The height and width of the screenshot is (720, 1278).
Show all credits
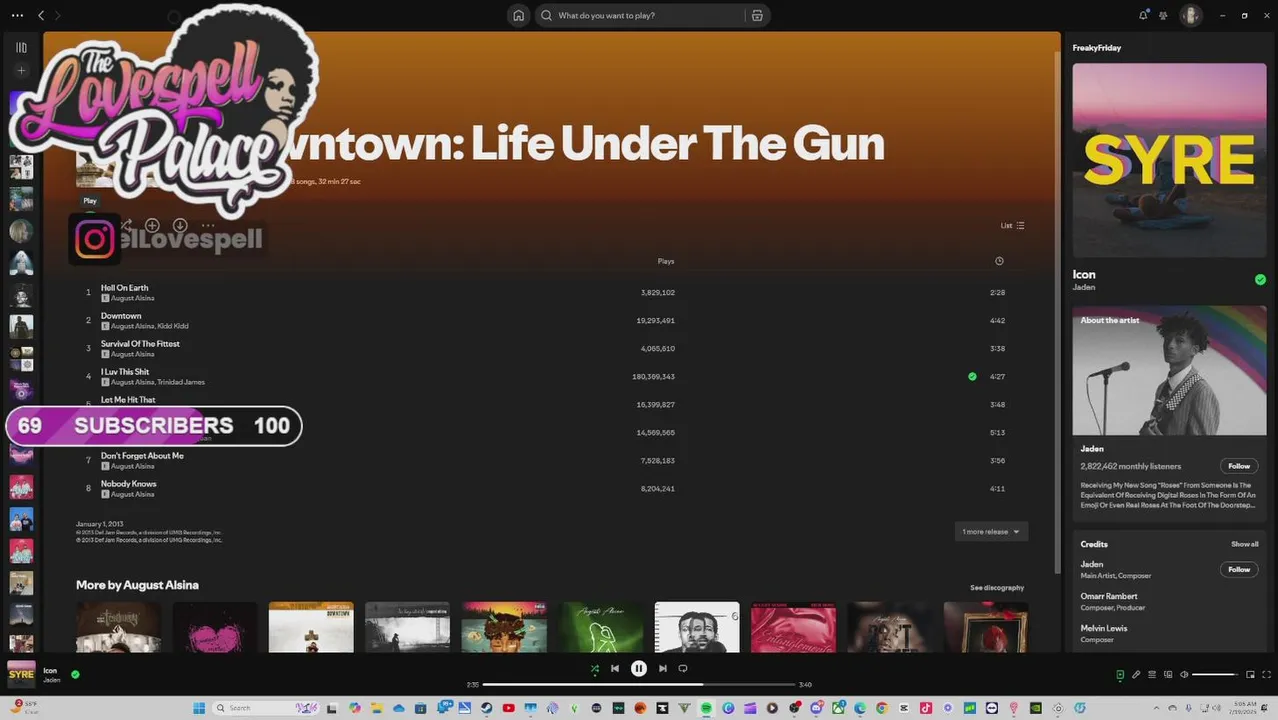click(x=1244, y=544)
